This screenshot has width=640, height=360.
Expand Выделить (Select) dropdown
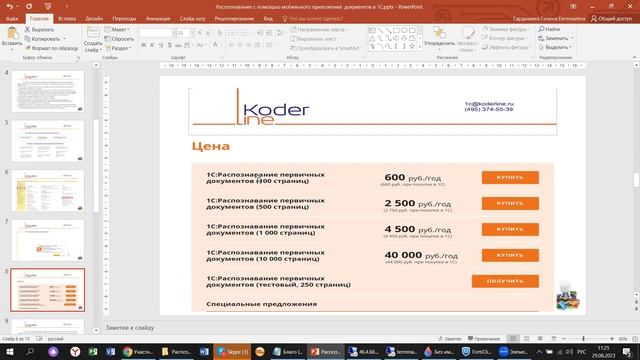click(570, 47)
